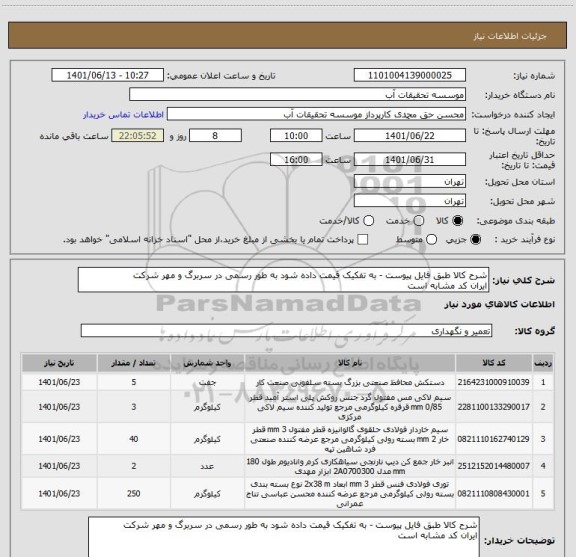Screen dimensions: 576x557
Task: Click the requester field محسن حق مجدی
Action: pyautogui.click(x=316, y=114)
